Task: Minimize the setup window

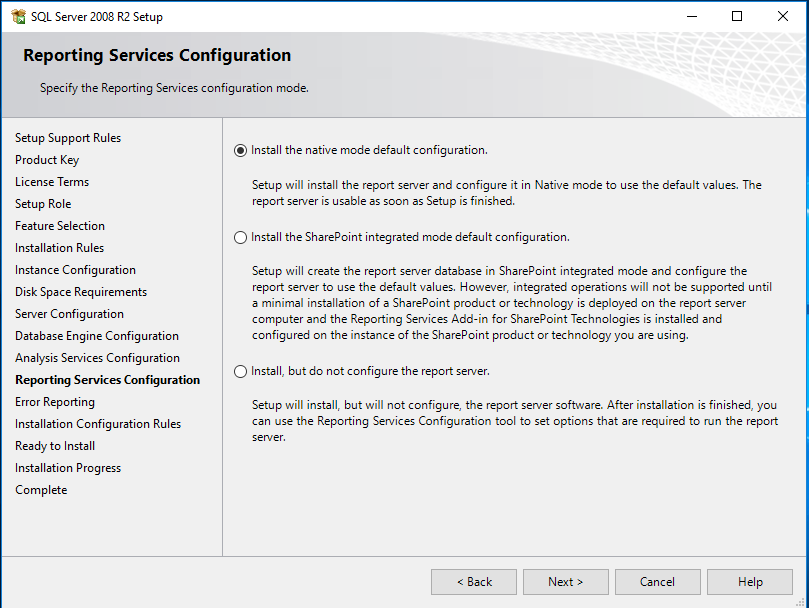Action: tap(691, 17)
